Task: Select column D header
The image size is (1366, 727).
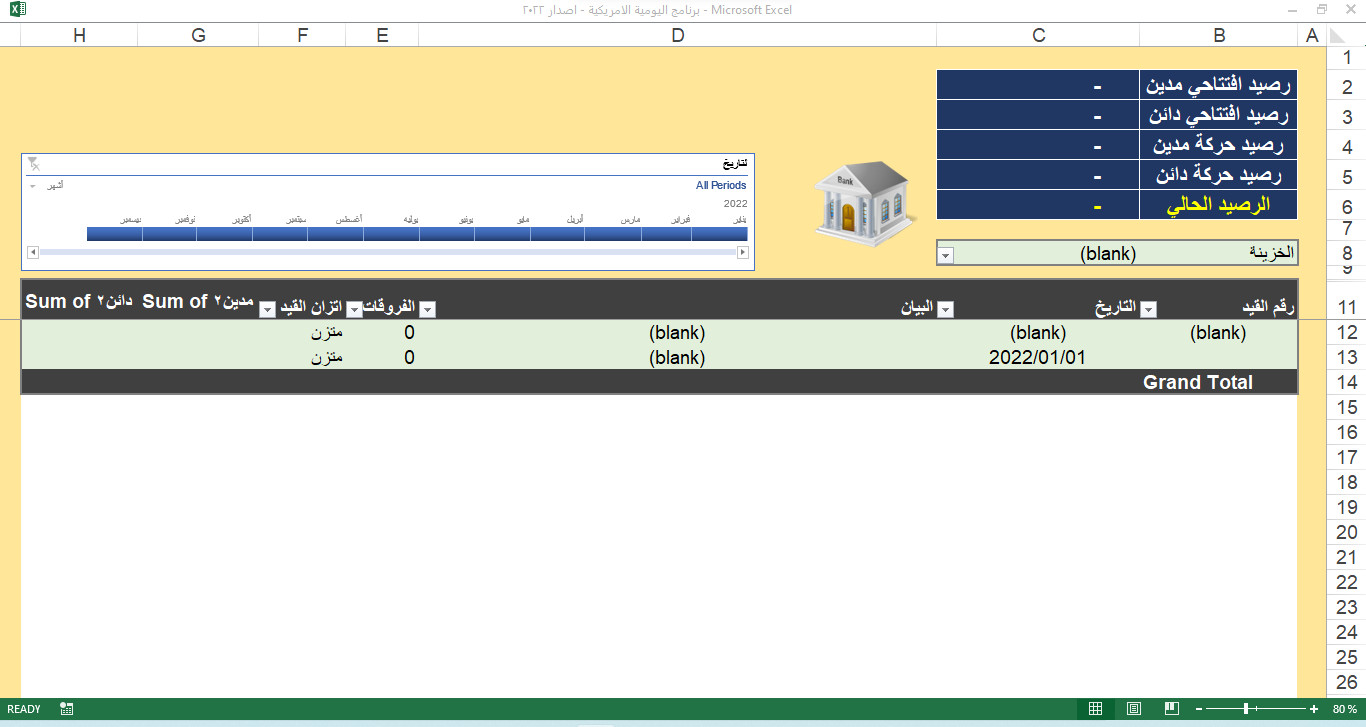Action: pos(678,36)
